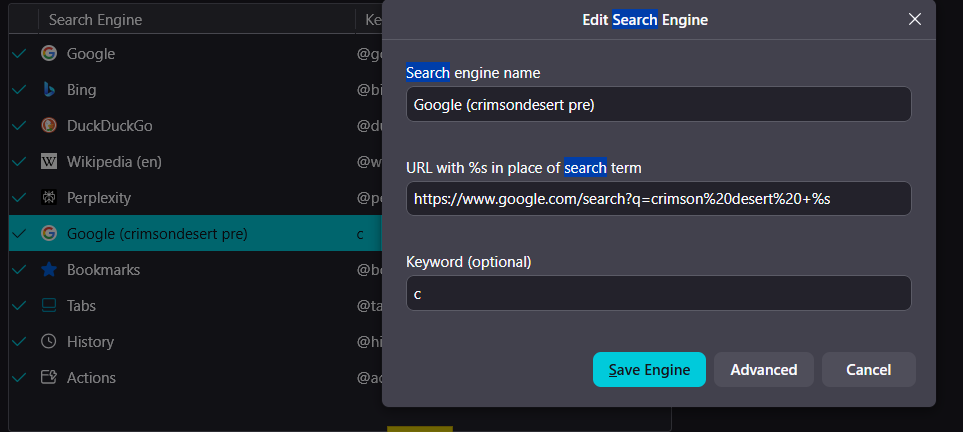Click the Bing logo icon

pos(49,90)
